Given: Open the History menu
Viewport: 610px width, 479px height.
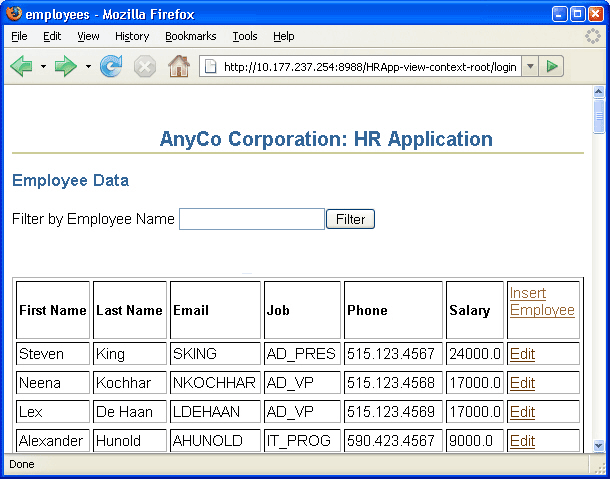Looking at the screenshot, I should coord(132,36).
